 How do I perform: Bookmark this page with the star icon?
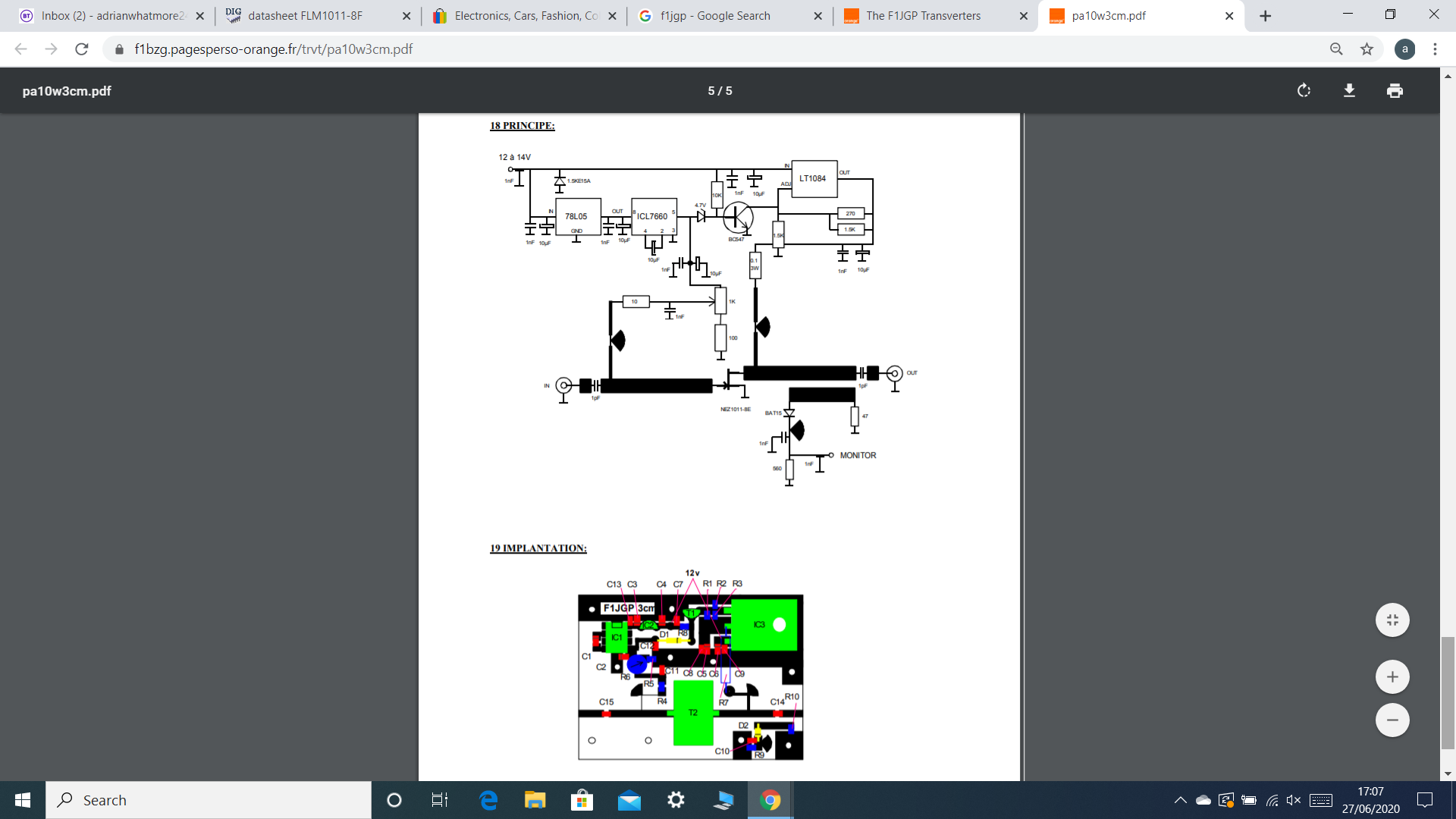(x=1367, y=49)
